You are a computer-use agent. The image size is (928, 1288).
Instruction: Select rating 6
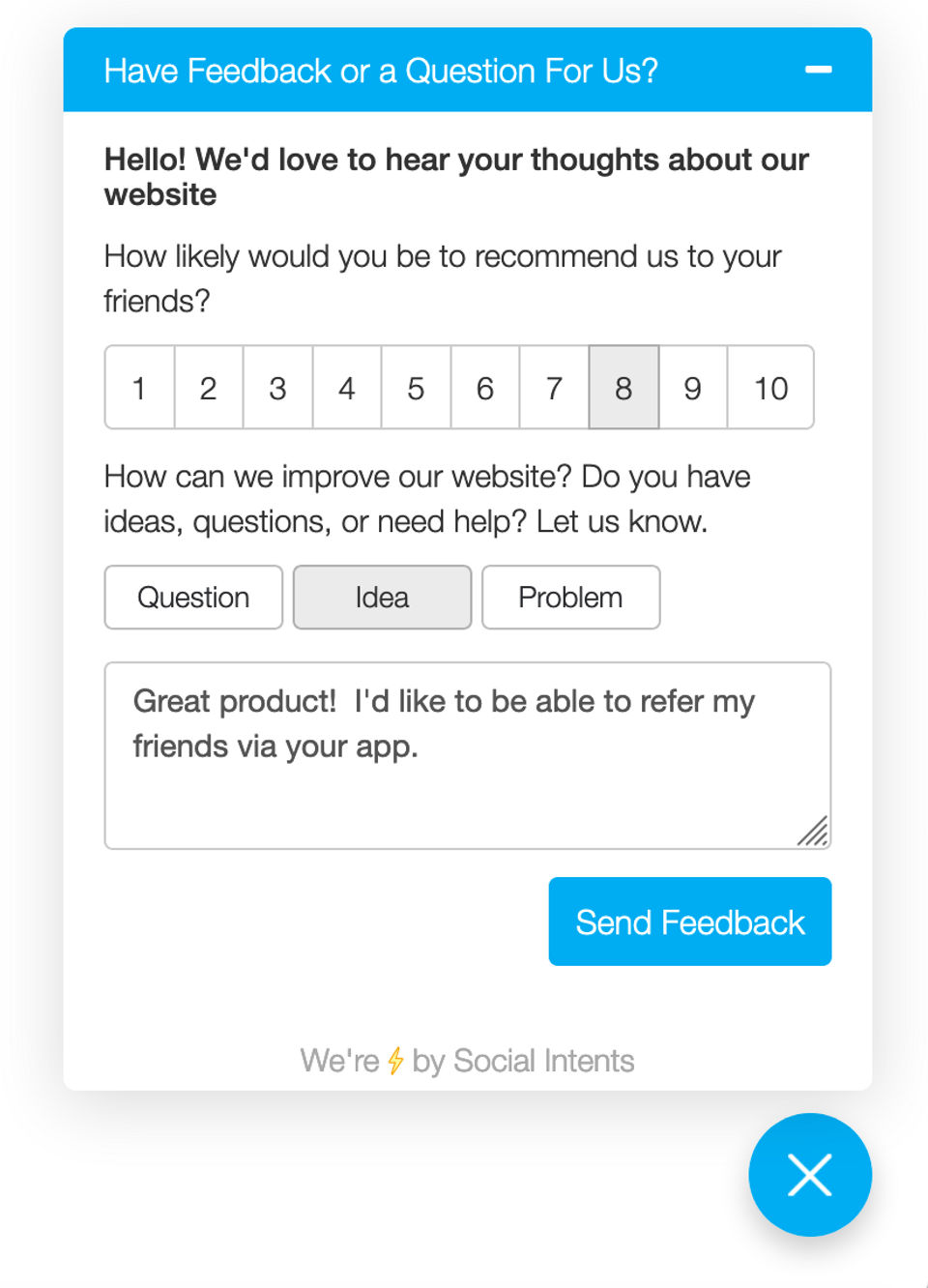(x=485, y=388)
